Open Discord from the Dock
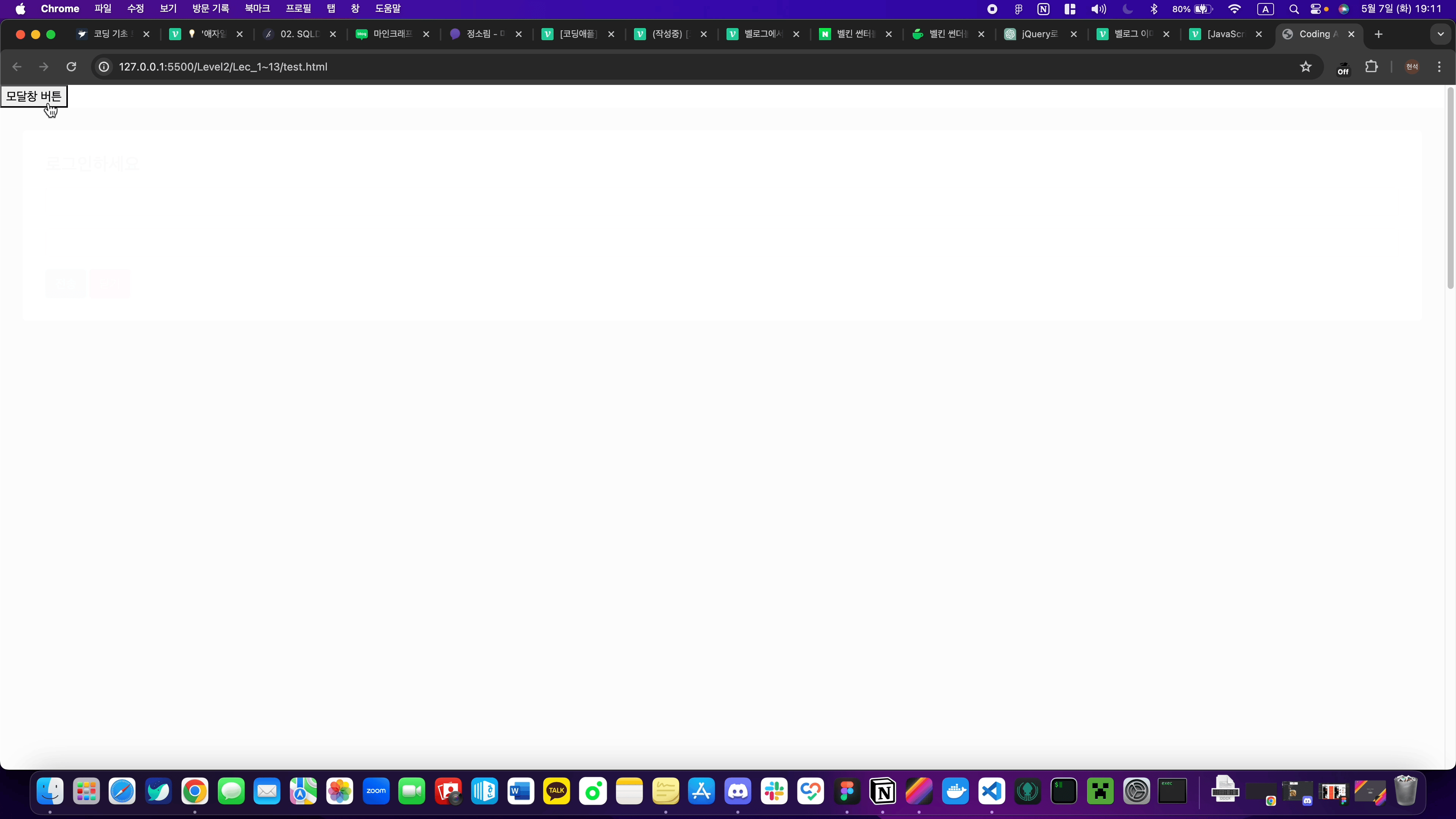The image size is (1456, 819). tap(737, 791)
